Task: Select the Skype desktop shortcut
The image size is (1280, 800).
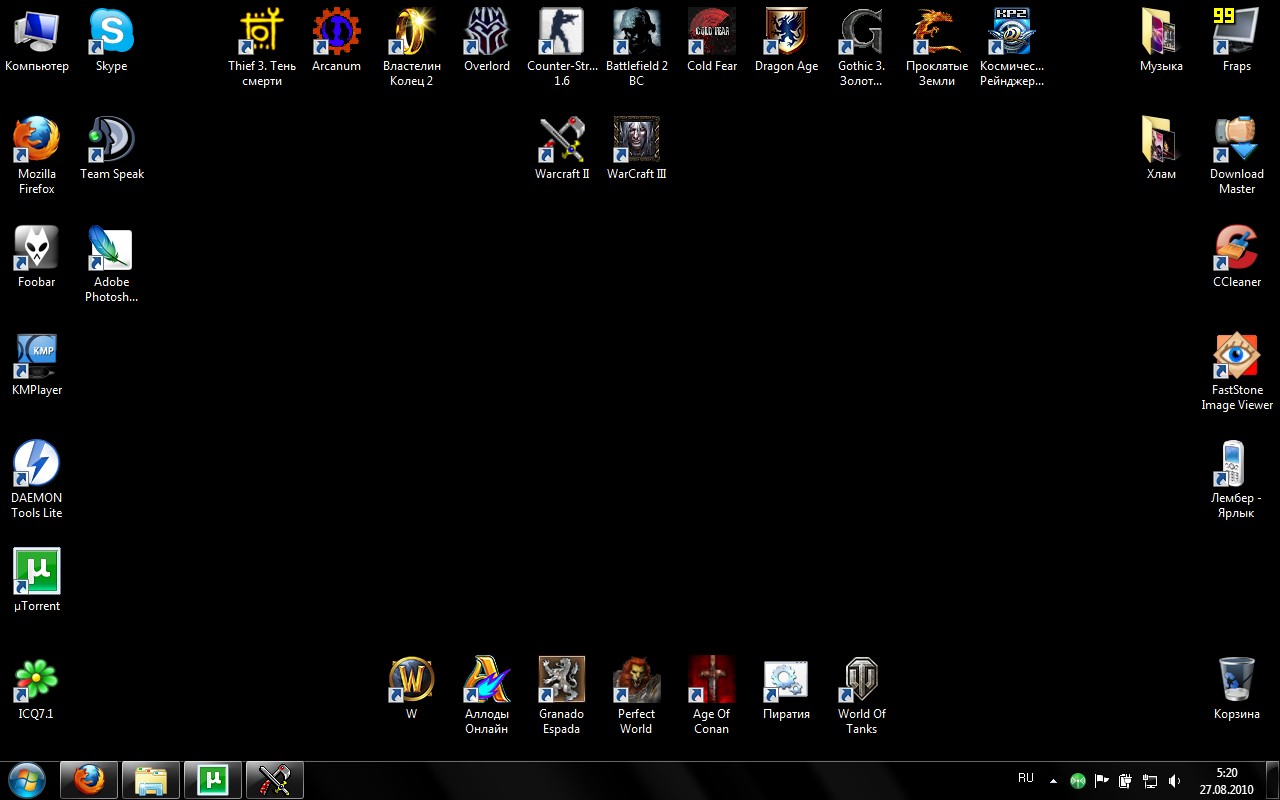Action: click(111, 40)
